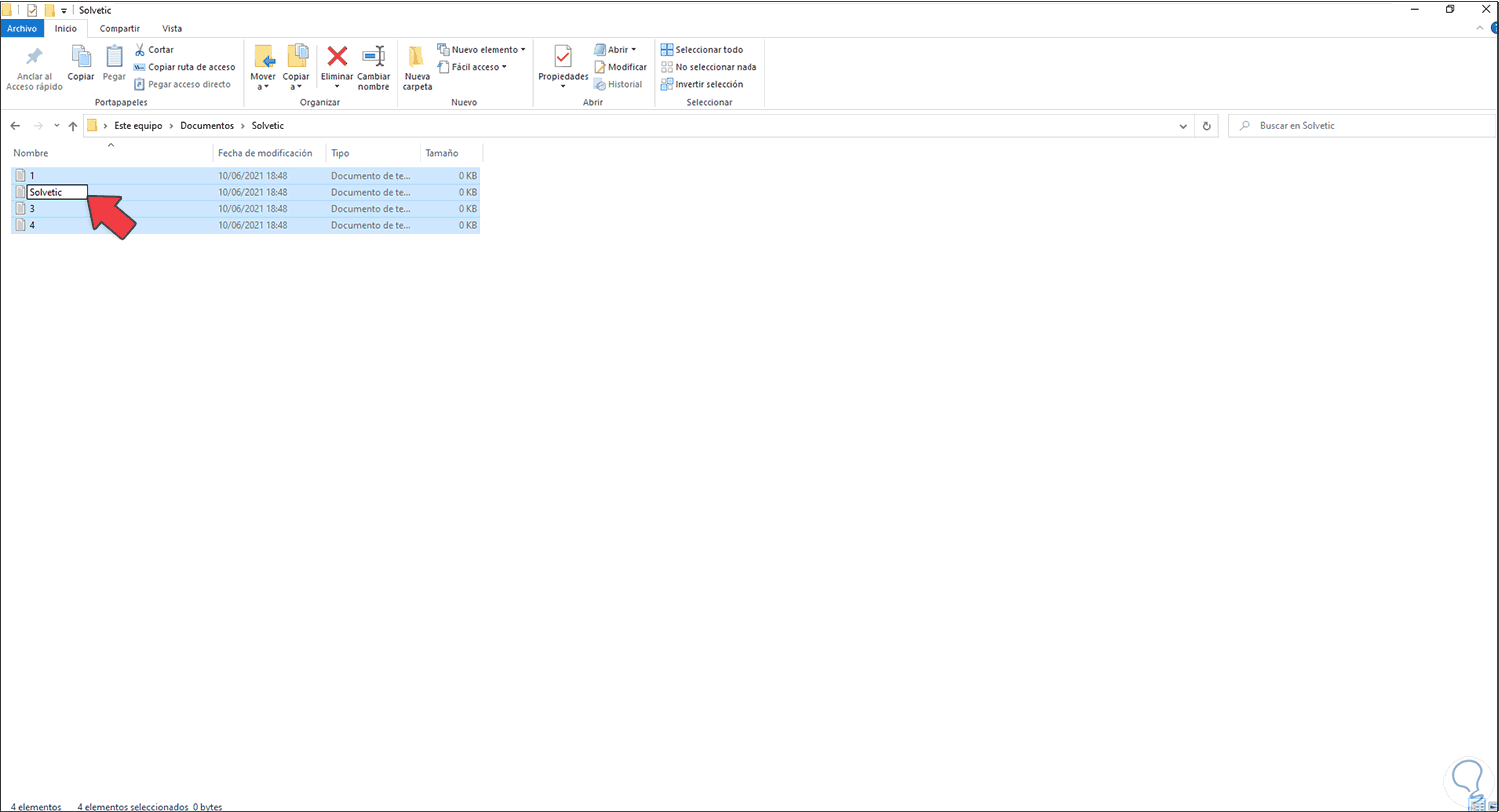The width and height of the screenshot is (1499, 812).
Task: Click the title bar Properties quick-access icon
Action: pos(32,10)
